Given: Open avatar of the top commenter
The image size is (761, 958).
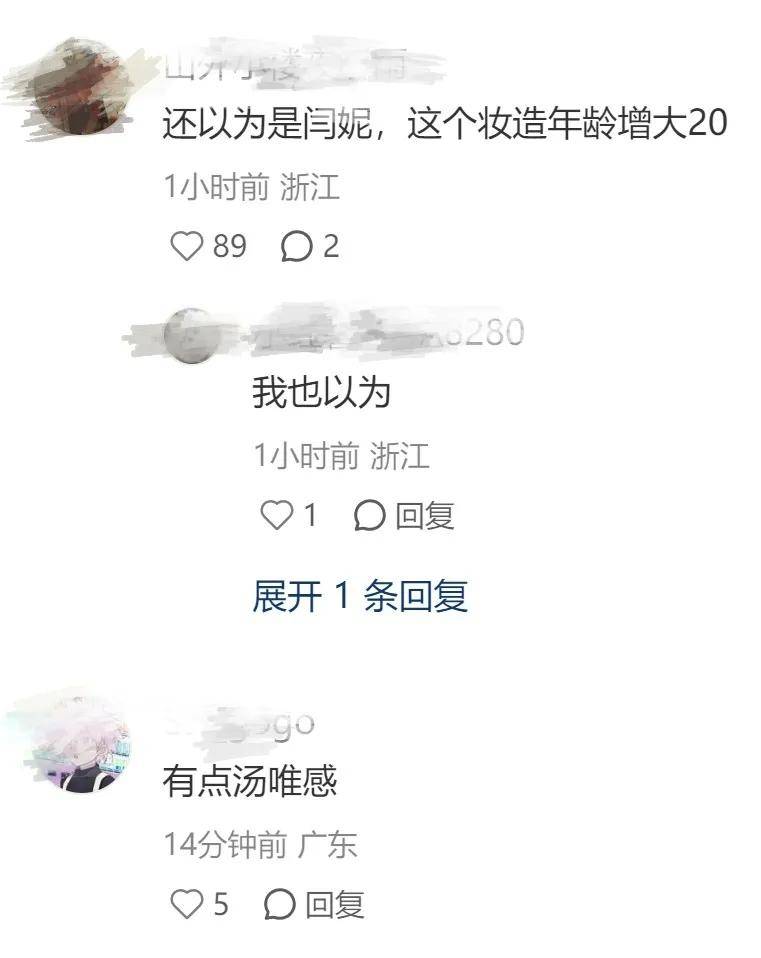Looking at the screenshot, I should (x=78, y=87).
